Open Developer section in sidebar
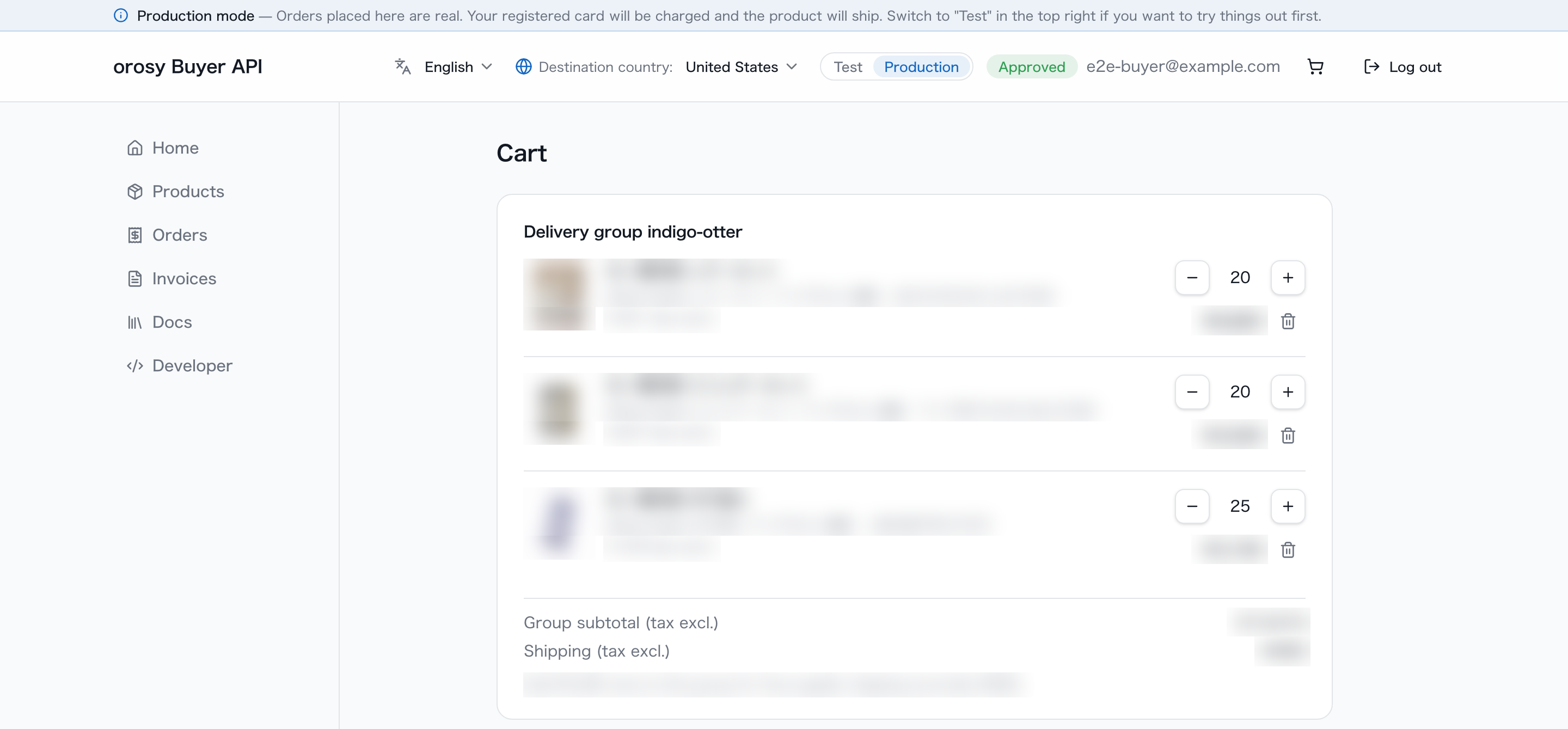 click(179, 365)
